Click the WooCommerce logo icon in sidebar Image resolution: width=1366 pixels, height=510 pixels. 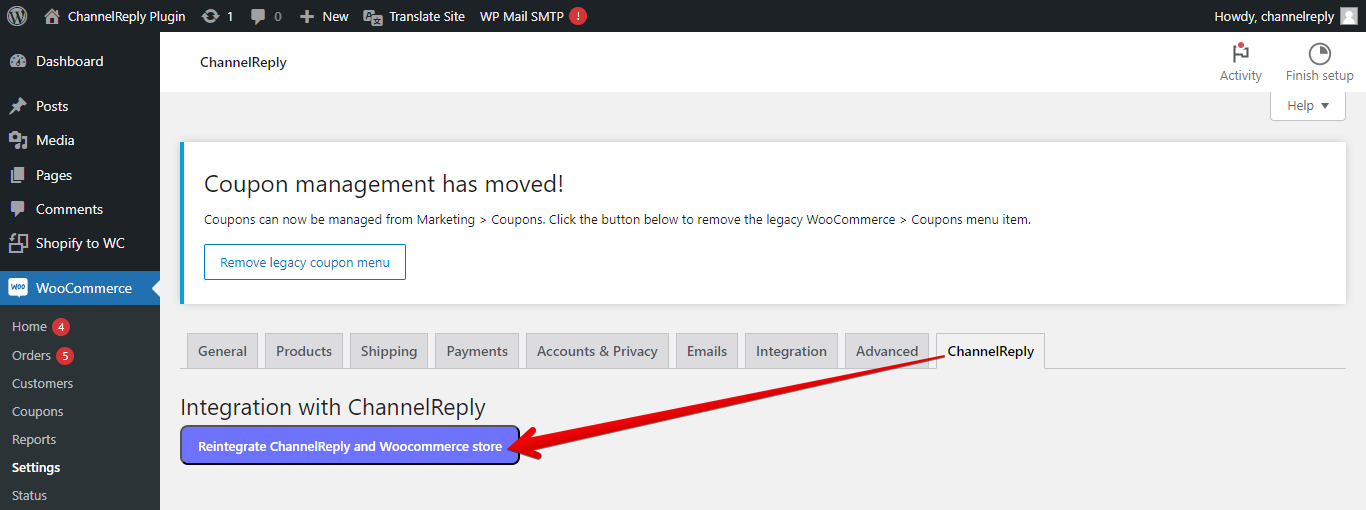tap(18, 288)
